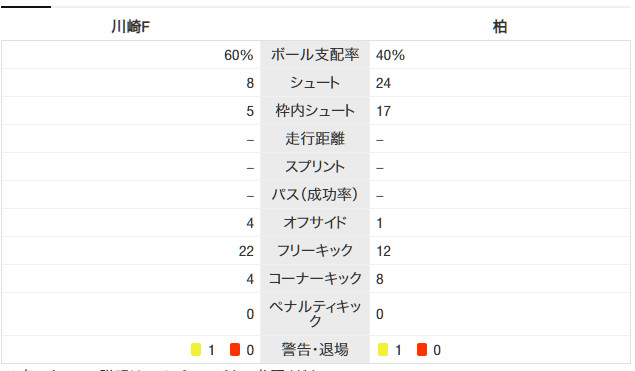Click Kawasaki F's yellow card icon
635x371 pixels.
click(x=196, y=350)
